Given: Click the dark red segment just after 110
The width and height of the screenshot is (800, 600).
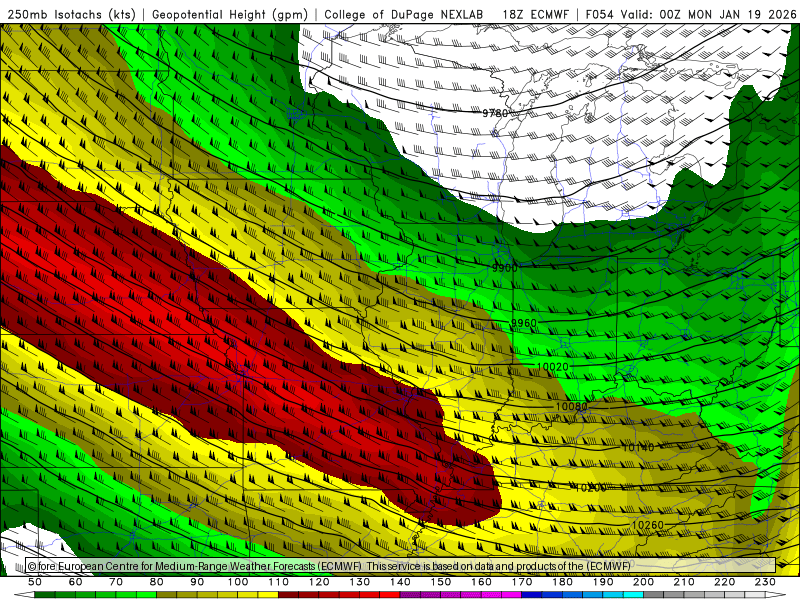Looking at the screenshot, I should coord(288,595).
